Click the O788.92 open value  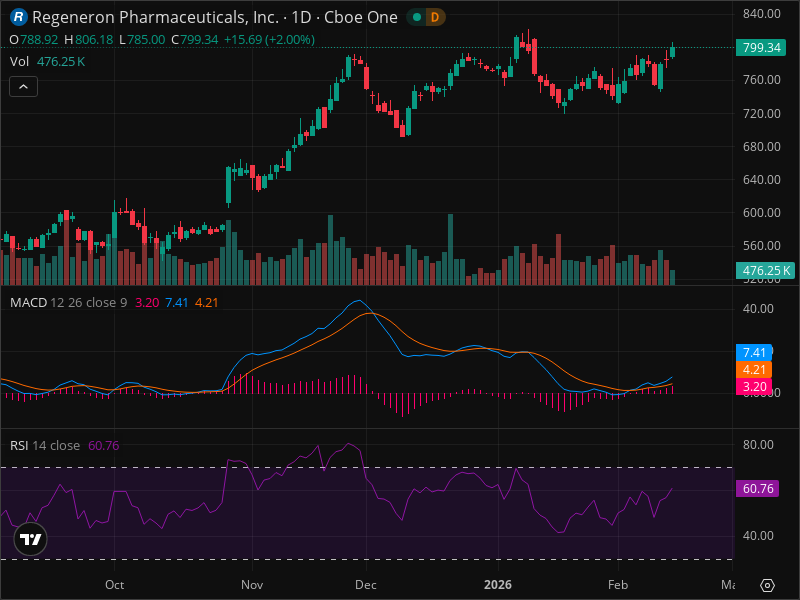coord(34,40)
